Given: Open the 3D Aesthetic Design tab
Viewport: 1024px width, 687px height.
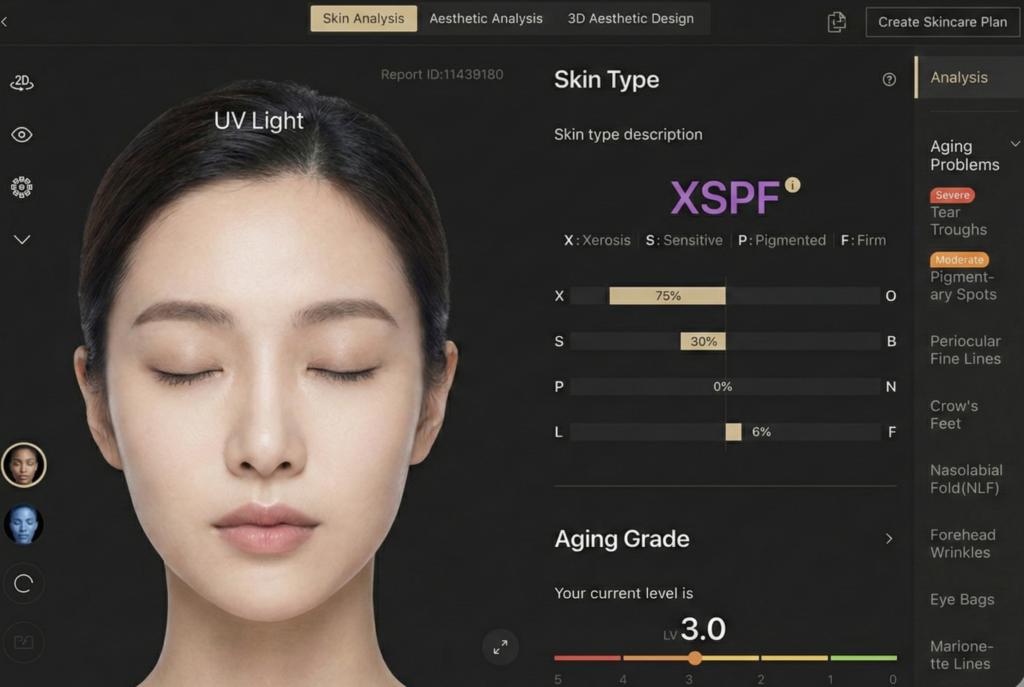Looking at the screenshot, I should pos(630,19).
